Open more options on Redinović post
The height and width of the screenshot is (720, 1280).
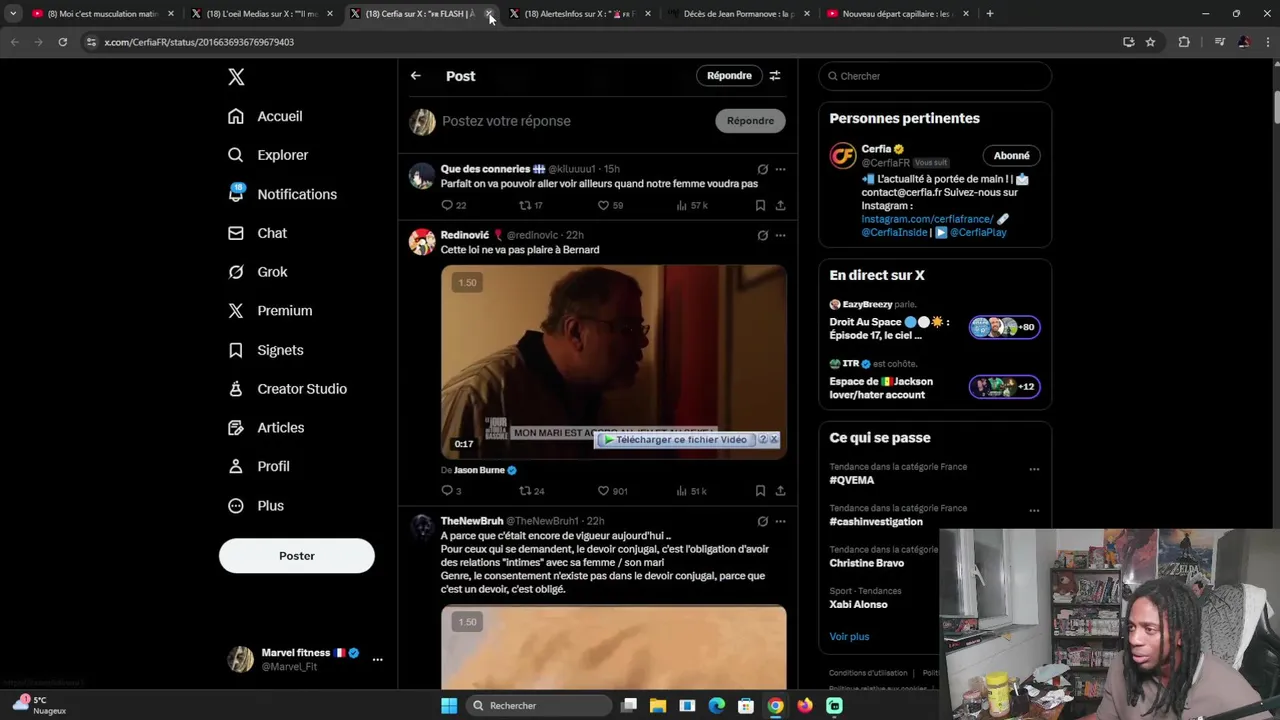click(x=780, y=236)
